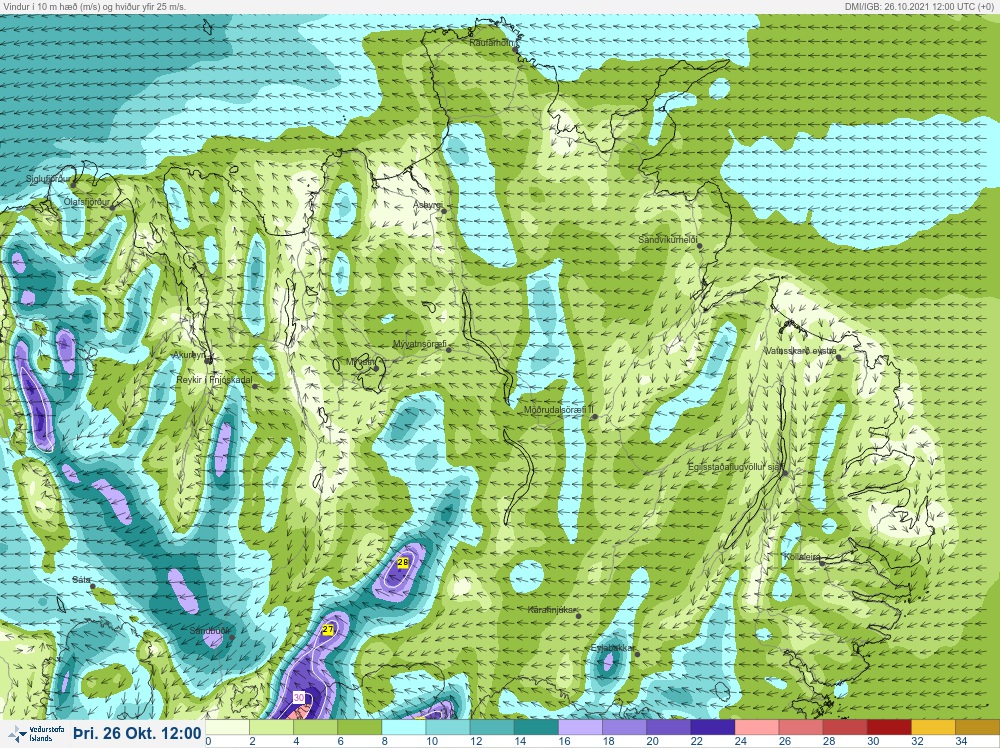Click the 2–4 m/s legend swatch
The image size is (1000, 748).
tap(271, 728)
